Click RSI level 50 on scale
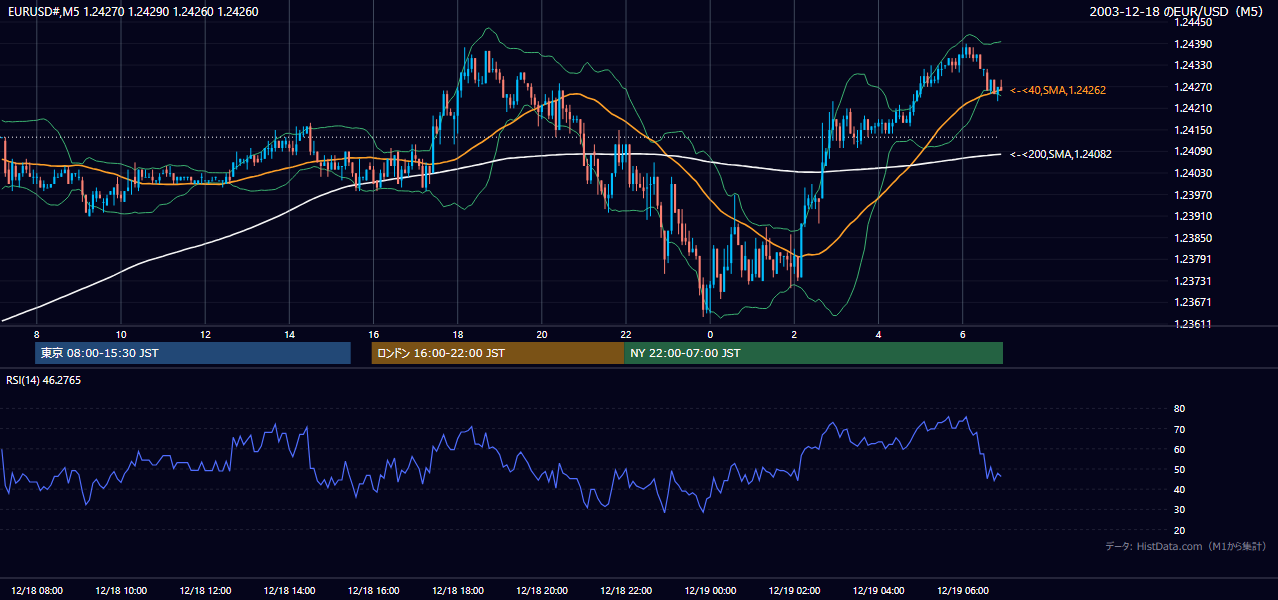The height and width of the screenshot is (600, 1278). pyautogui.click(x=1179, y=469)
